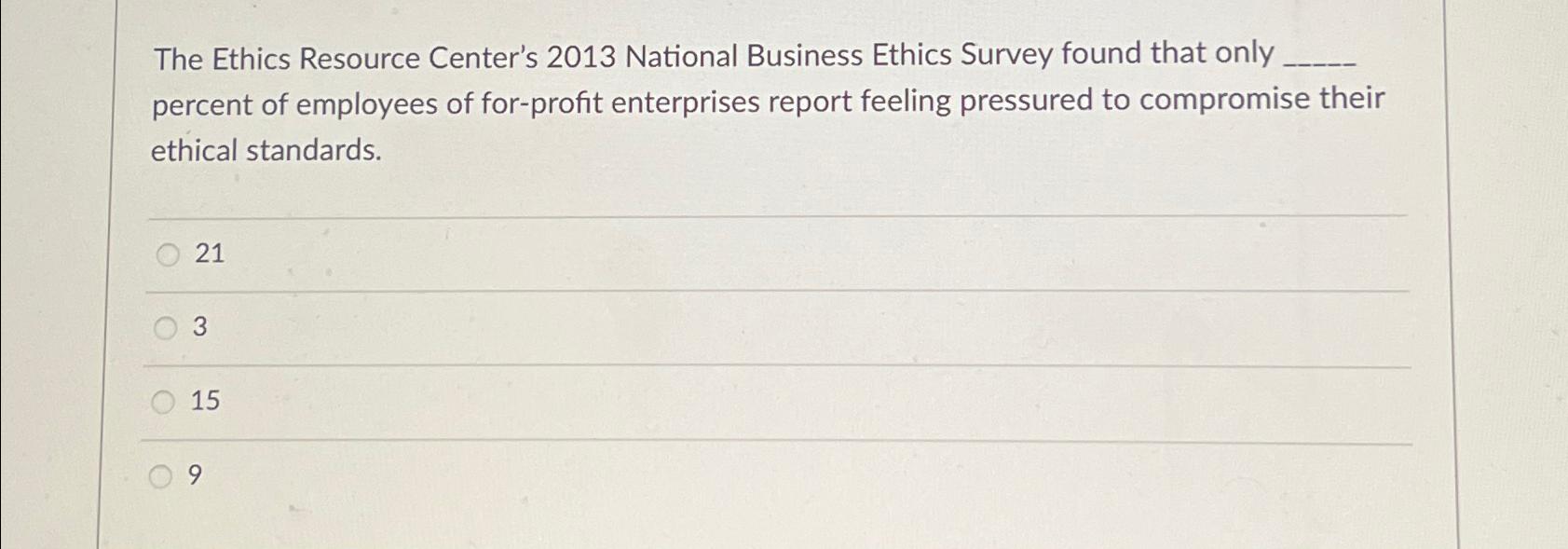Click the word "employees" in the question
1568x549 pixels.
(x=367, y=104)
